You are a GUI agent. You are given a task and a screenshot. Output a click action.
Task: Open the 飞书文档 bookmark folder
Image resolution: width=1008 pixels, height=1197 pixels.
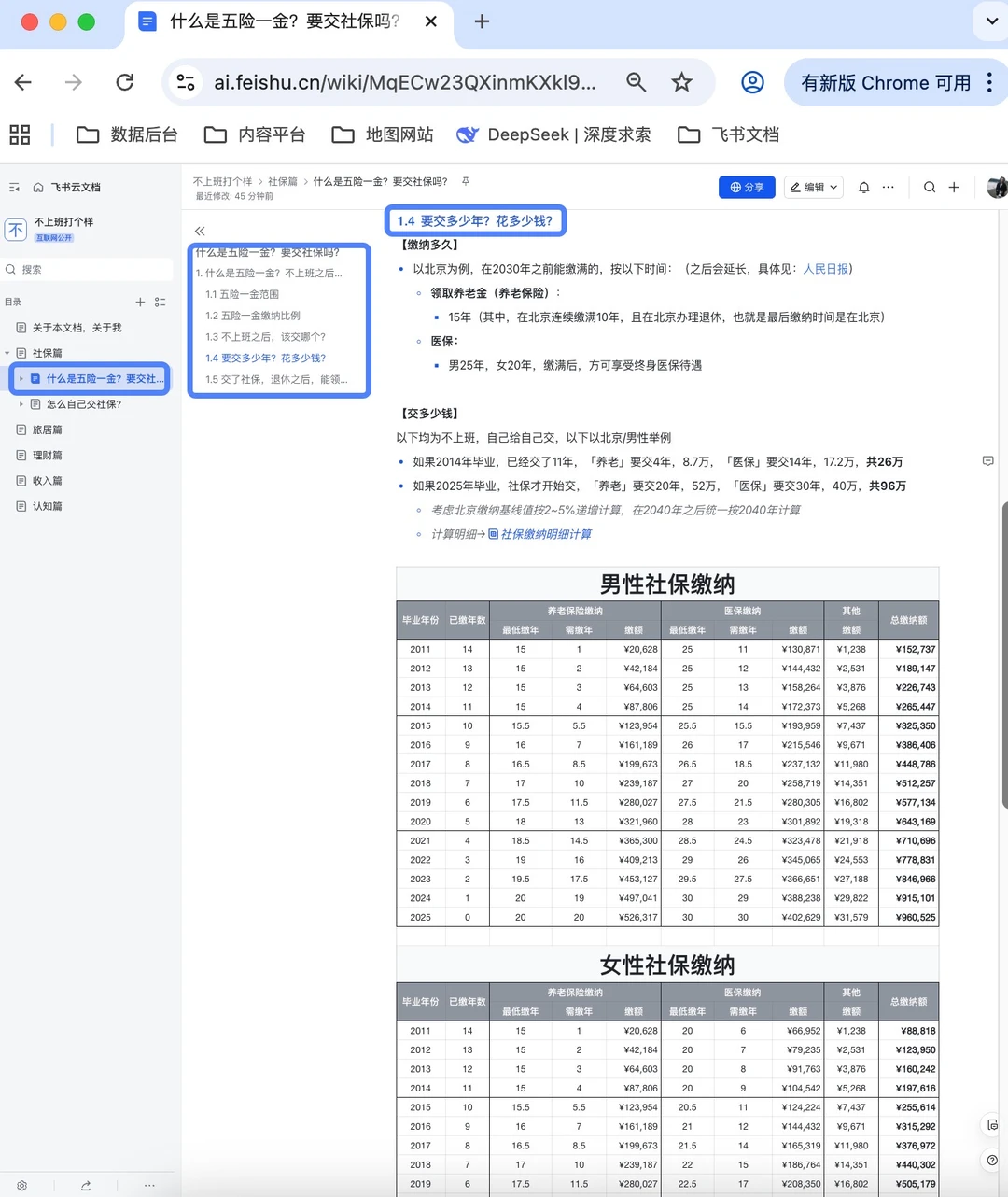pyautogui.click(x=729, y=134)
